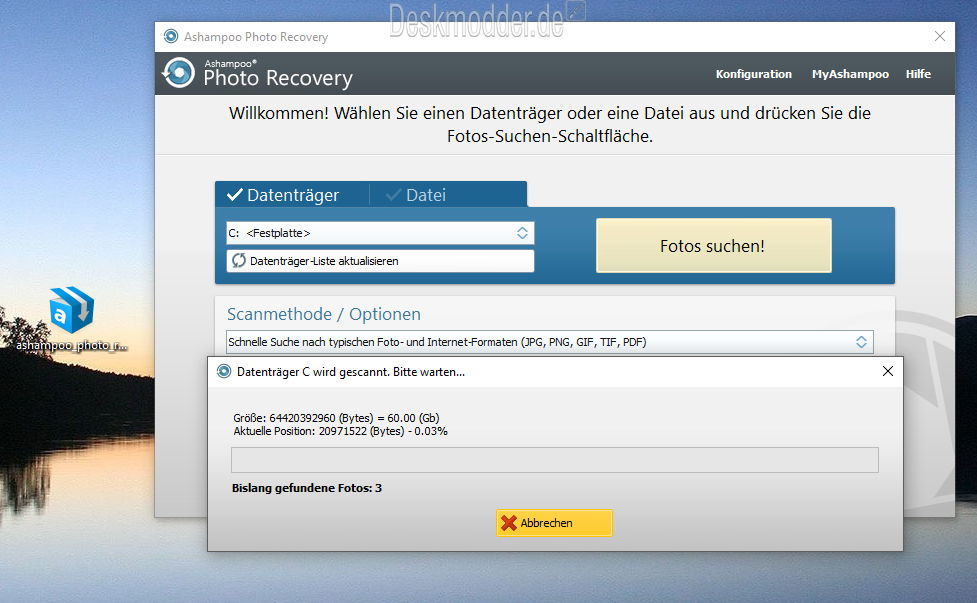Open the Hilfe menu
Image resolution: width=977 pixels, height=603 pixels.
coord(918,74)
